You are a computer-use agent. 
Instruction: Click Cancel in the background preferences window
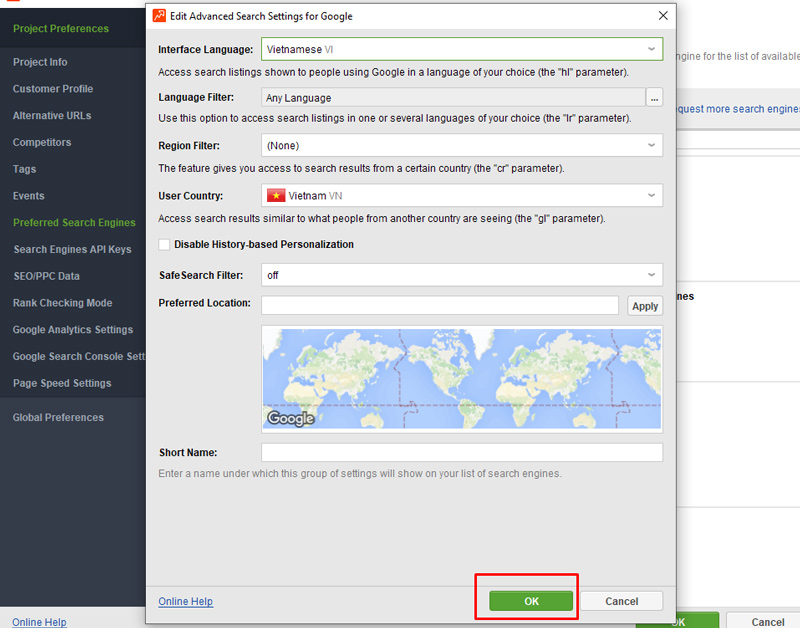pyautogui.click(x=764, y=621)
